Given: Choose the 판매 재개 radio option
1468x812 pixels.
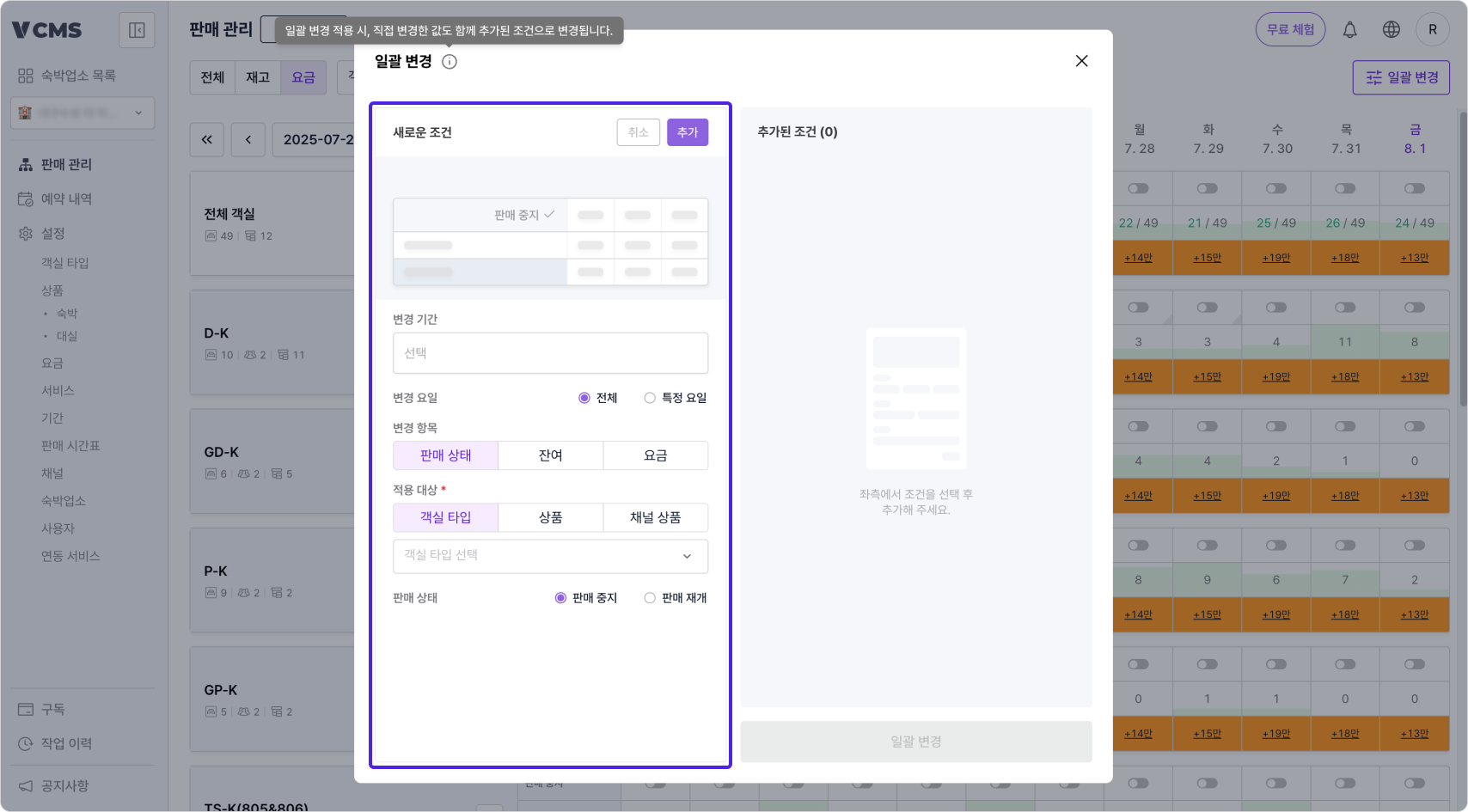Looking at the screenshot, I should point(650,598).
